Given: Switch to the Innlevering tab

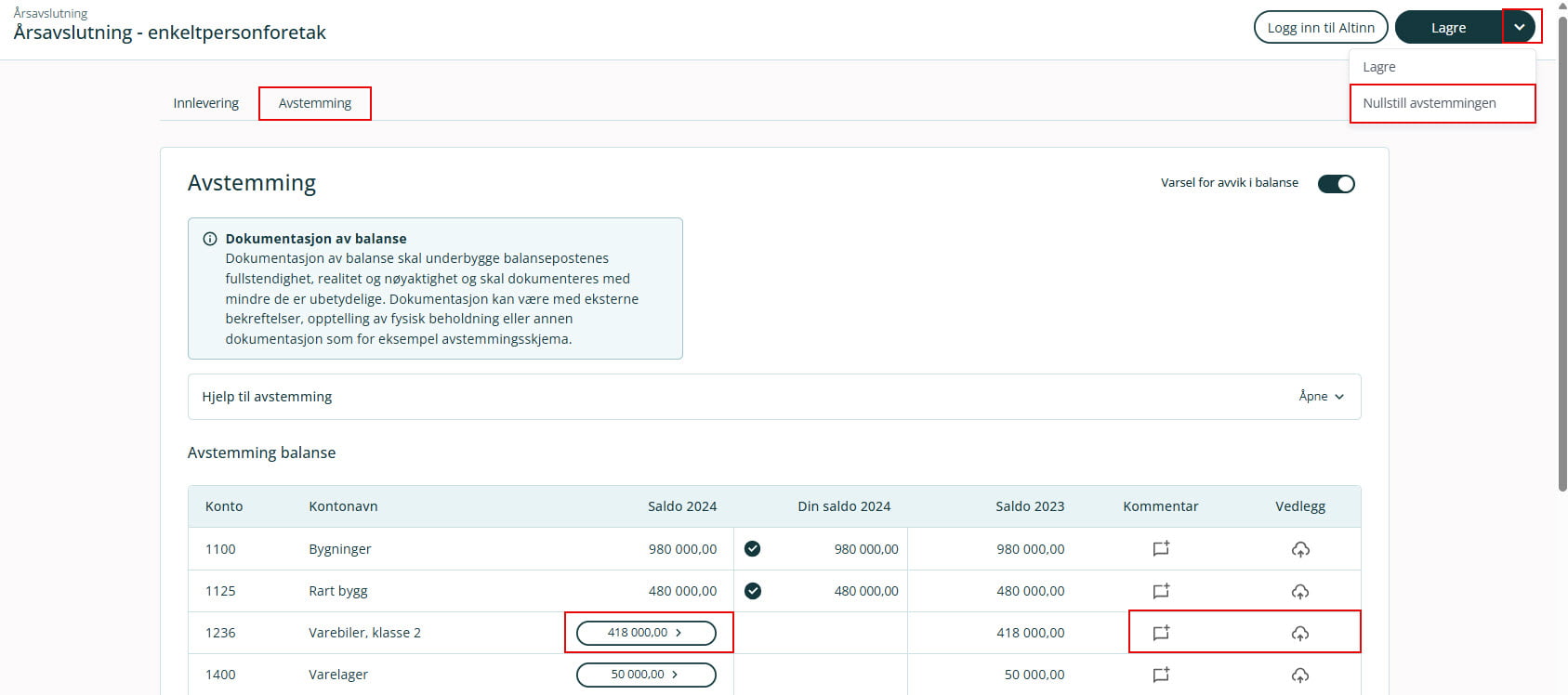Looking at the screenshot, I should click(205, 103).
